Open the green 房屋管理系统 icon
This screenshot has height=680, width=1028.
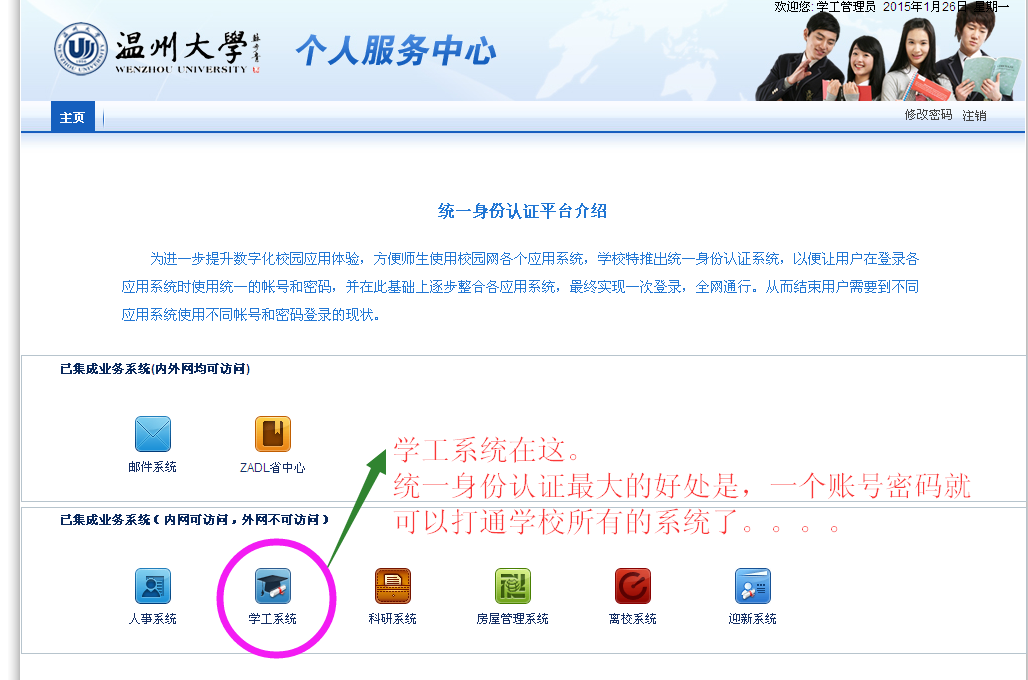click(x=513, y=586)
